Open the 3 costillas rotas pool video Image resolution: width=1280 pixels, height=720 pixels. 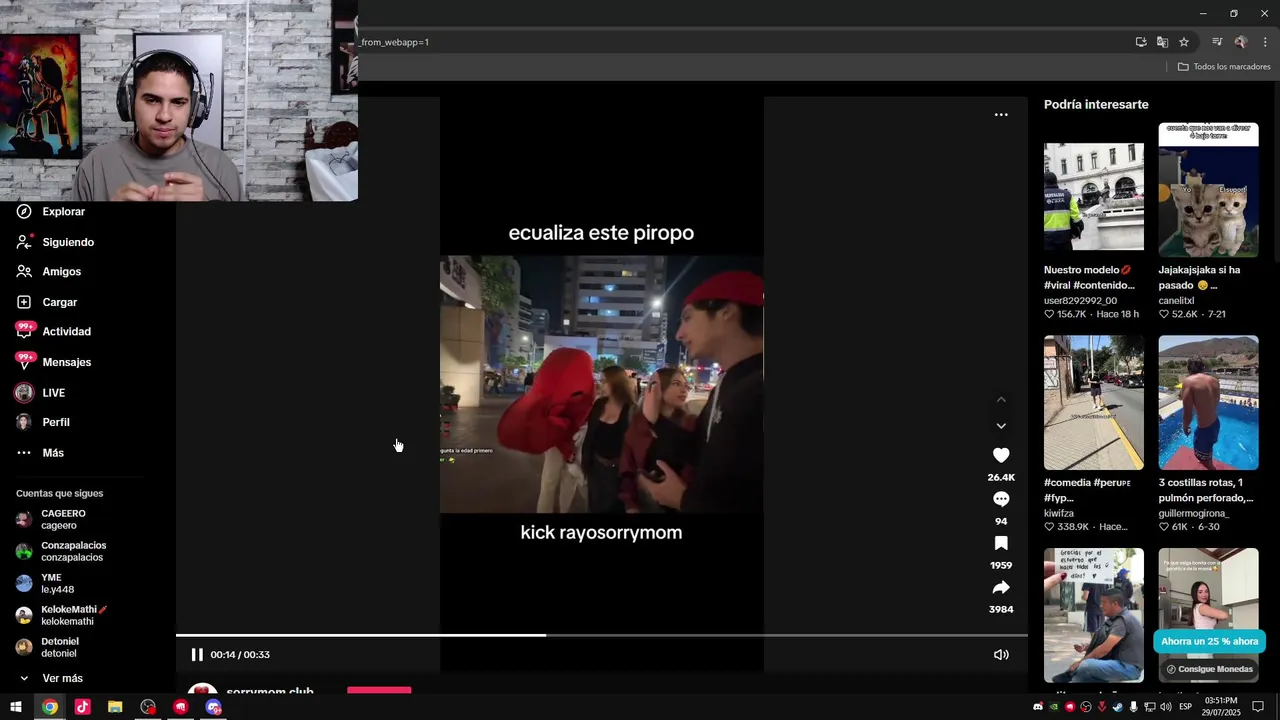(x=1208, y=403)
